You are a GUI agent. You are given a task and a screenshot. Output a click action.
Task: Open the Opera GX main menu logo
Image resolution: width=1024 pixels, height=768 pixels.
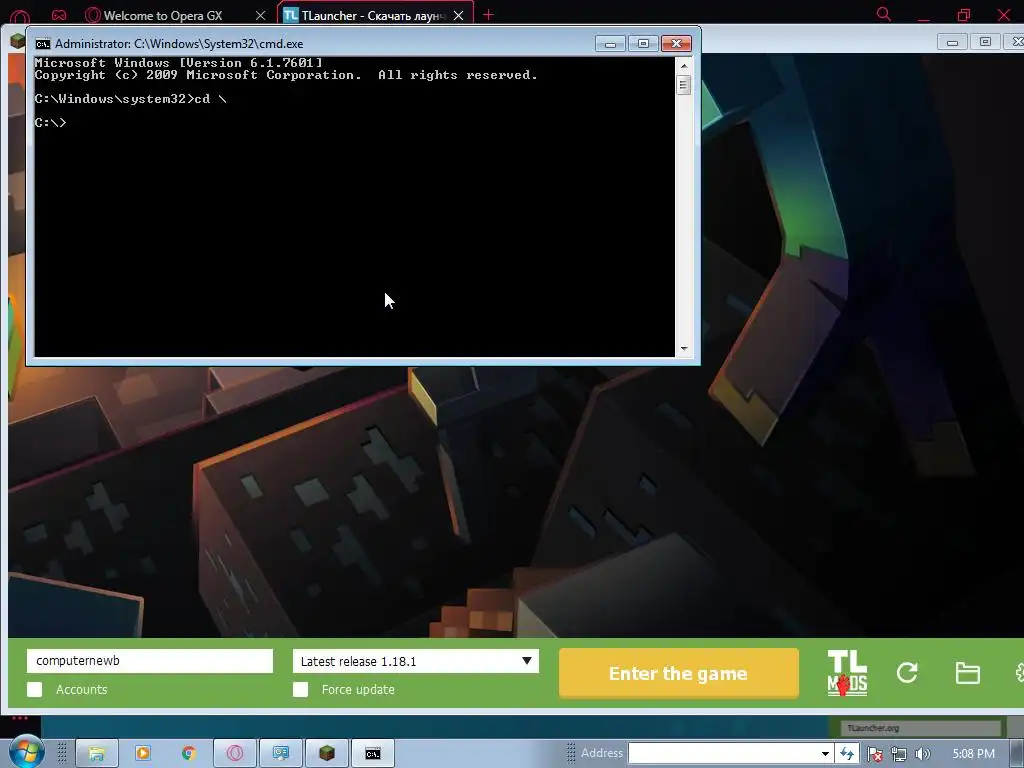[20, 16]
